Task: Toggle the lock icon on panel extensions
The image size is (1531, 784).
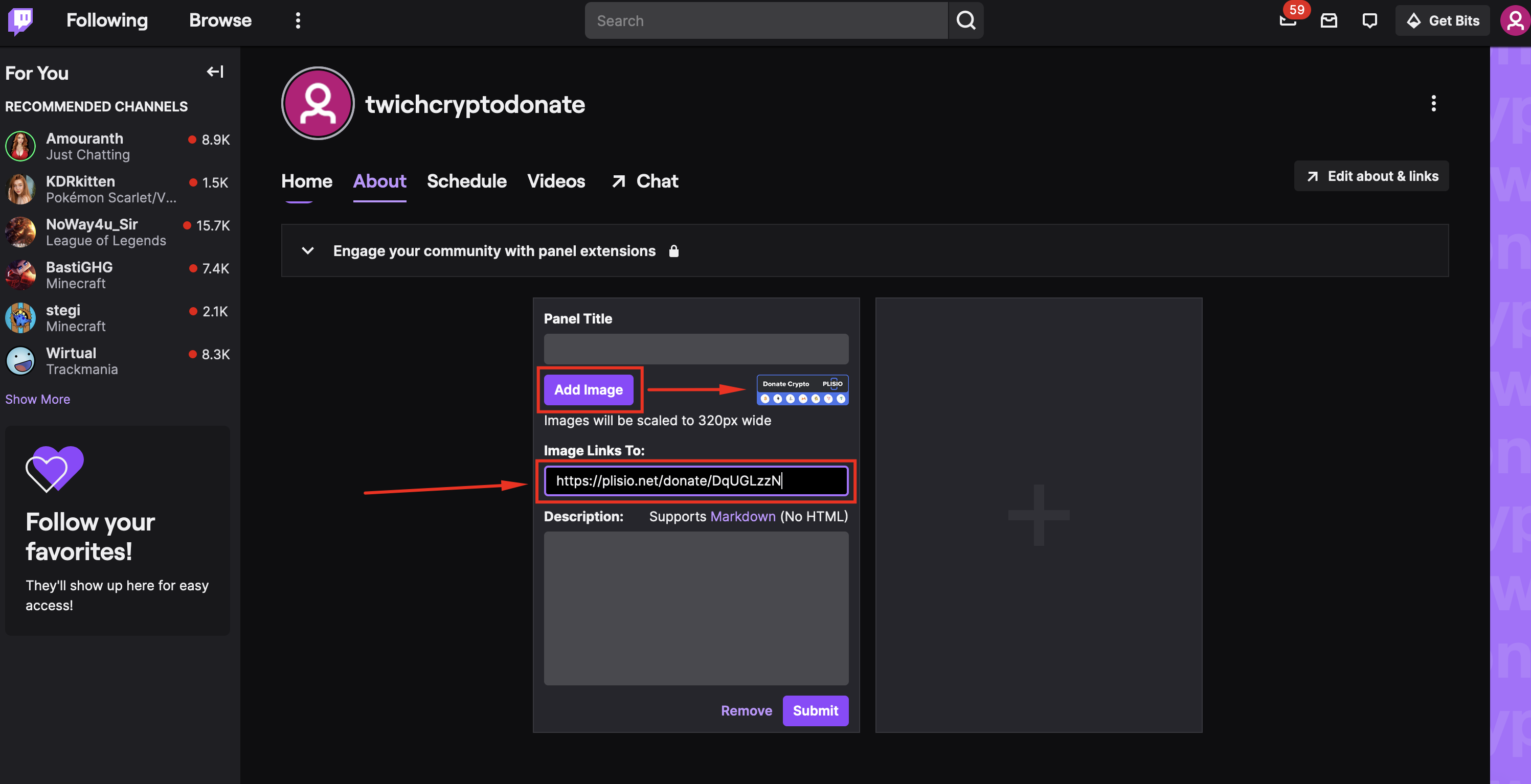Action: (675, 250)
